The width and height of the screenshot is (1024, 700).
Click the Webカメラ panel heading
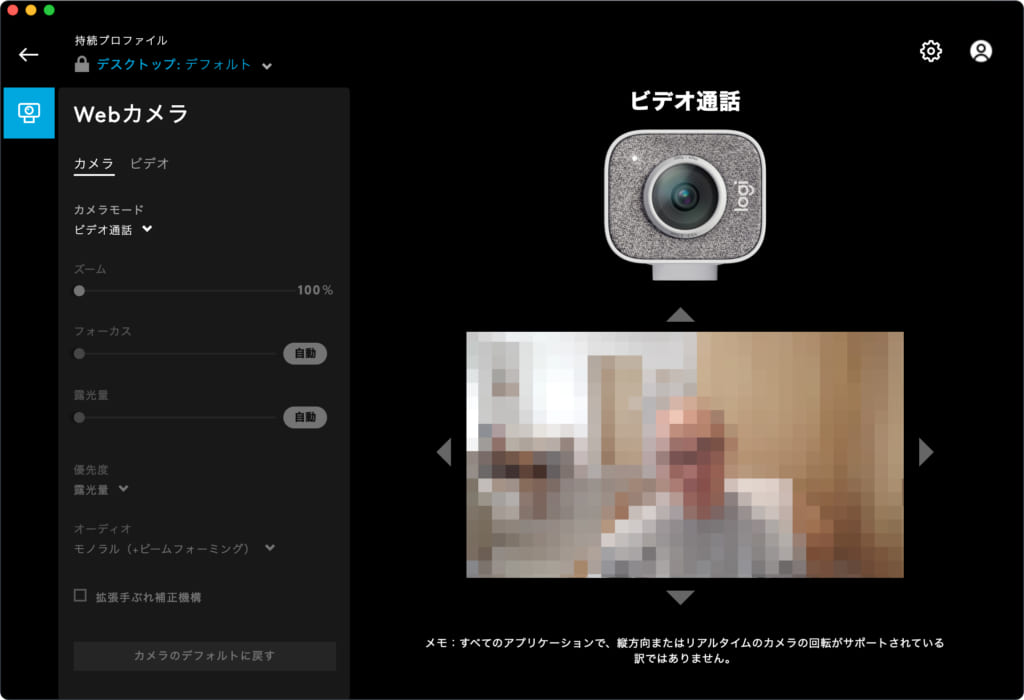point(131,114)
